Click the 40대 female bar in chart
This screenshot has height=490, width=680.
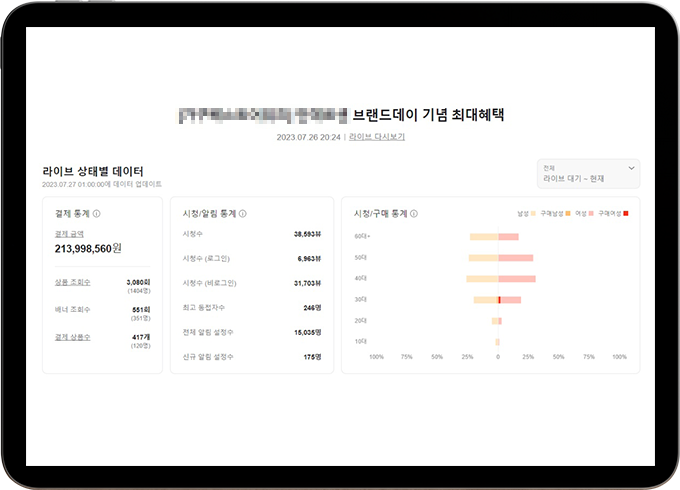[516, 279]
